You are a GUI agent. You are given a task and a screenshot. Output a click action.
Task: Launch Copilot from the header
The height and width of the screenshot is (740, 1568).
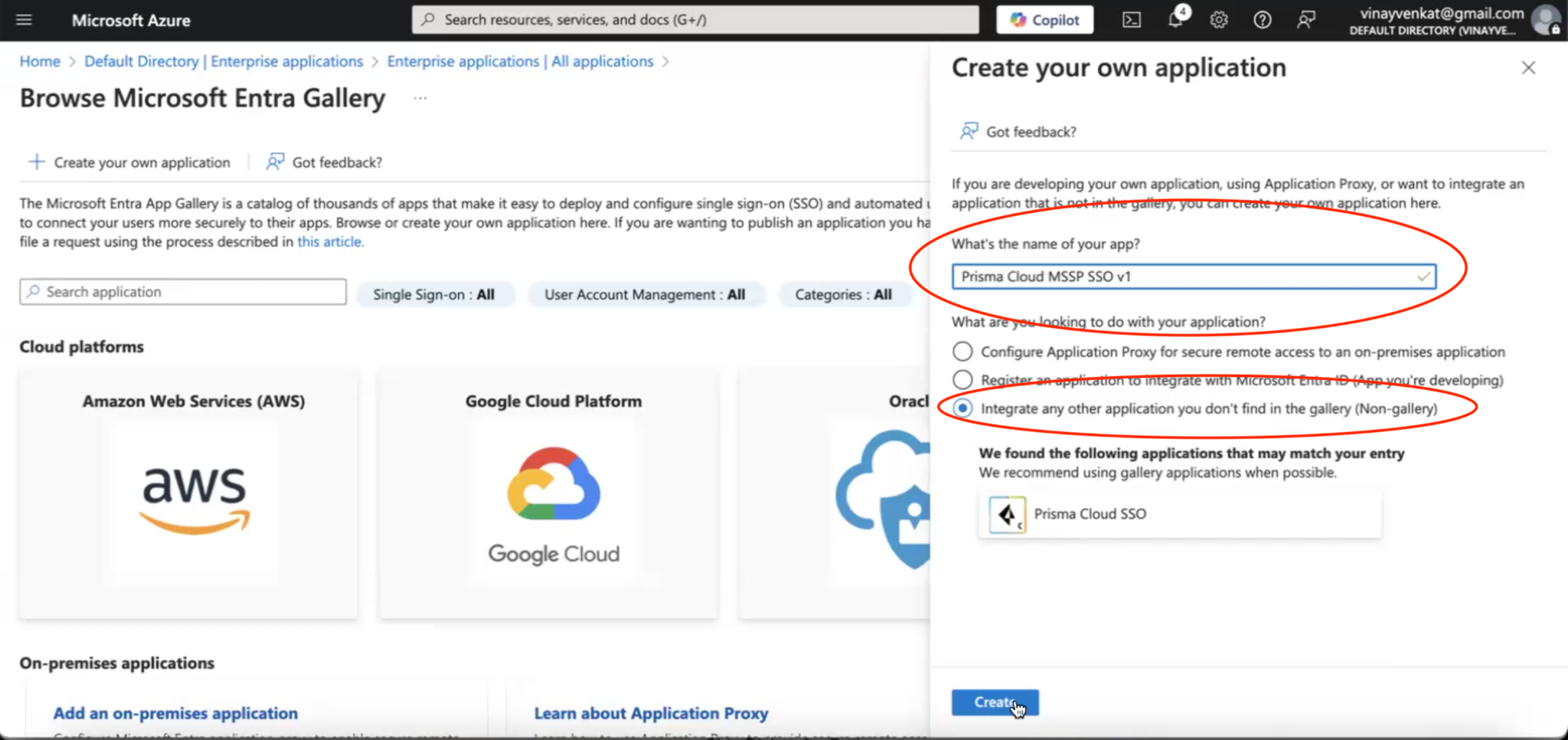[x=1044, y=20]
